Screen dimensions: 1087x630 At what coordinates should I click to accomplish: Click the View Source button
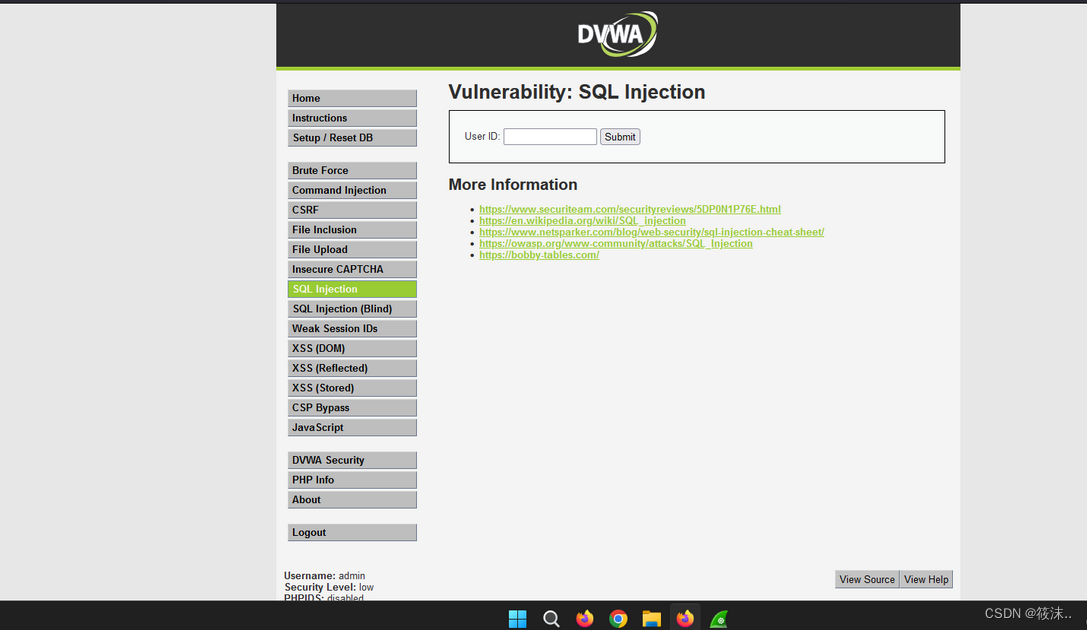(867, 579)
